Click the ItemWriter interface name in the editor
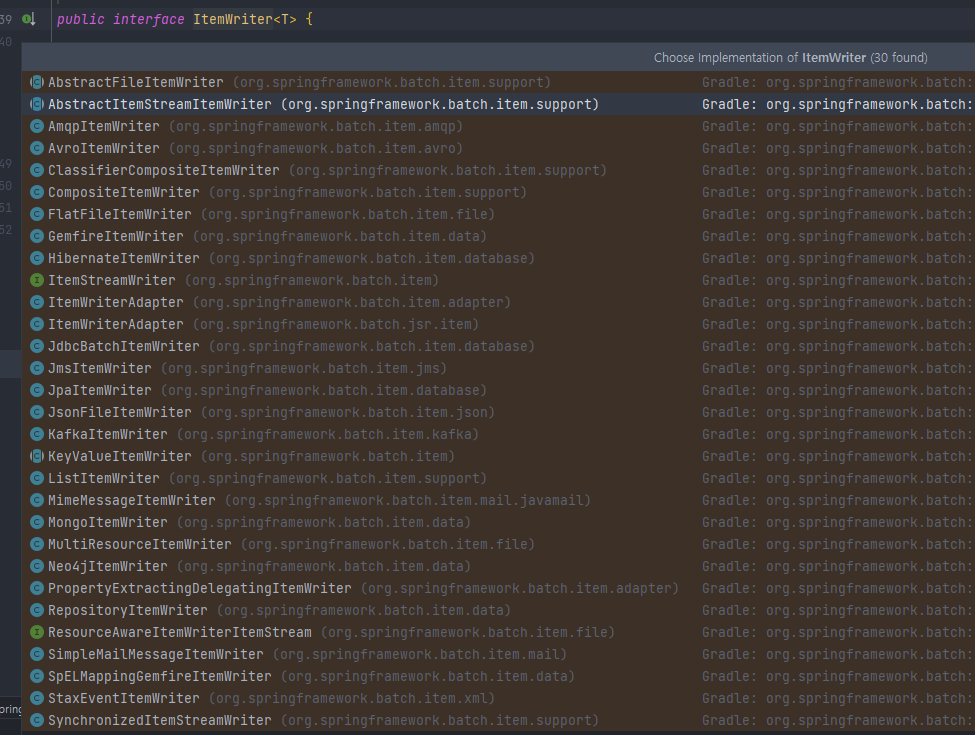This screenshot has width=975, height=735. pyautogui.click(x=233, y=19)
